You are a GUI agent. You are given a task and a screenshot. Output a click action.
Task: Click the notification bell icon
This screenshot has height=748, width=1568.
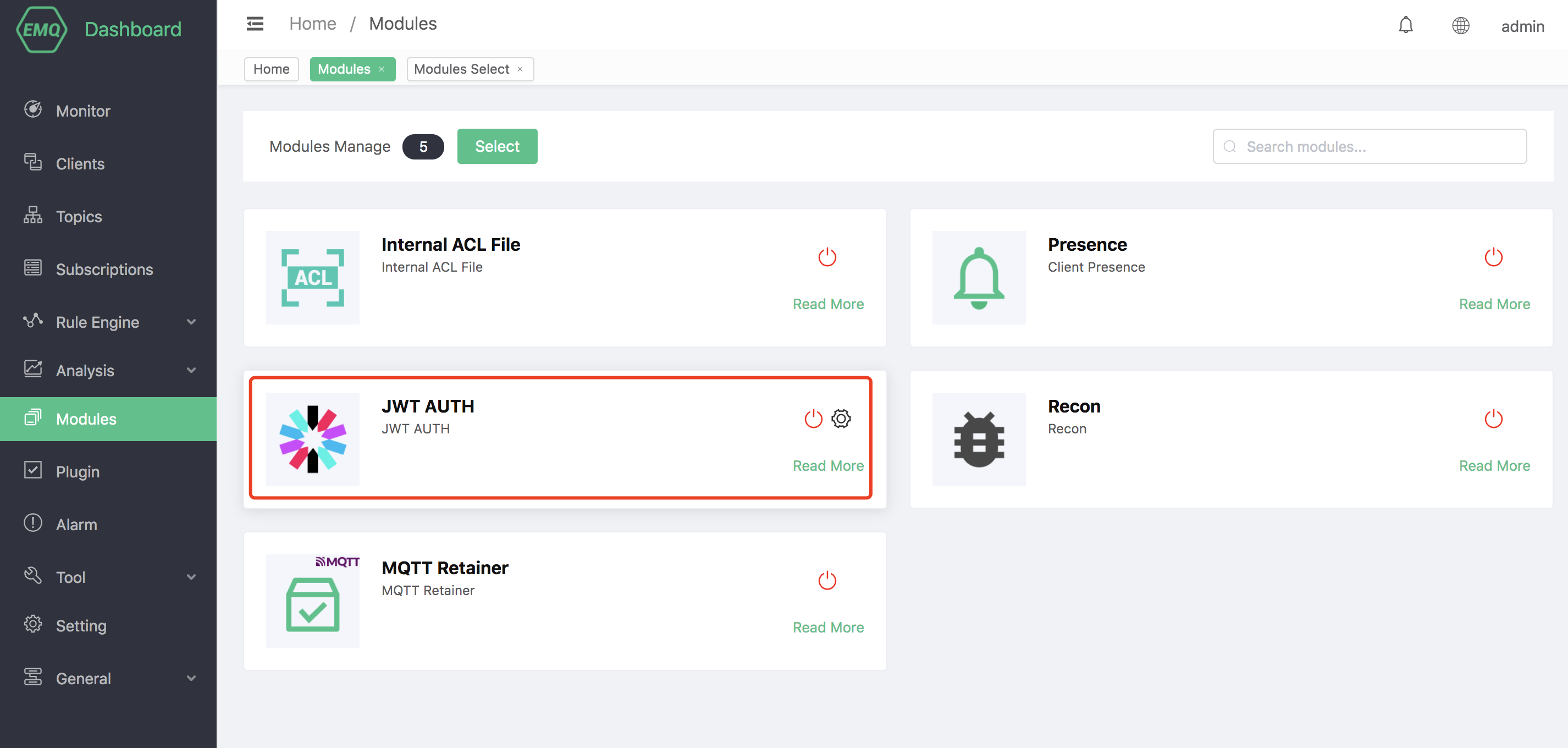(1405, 26)
